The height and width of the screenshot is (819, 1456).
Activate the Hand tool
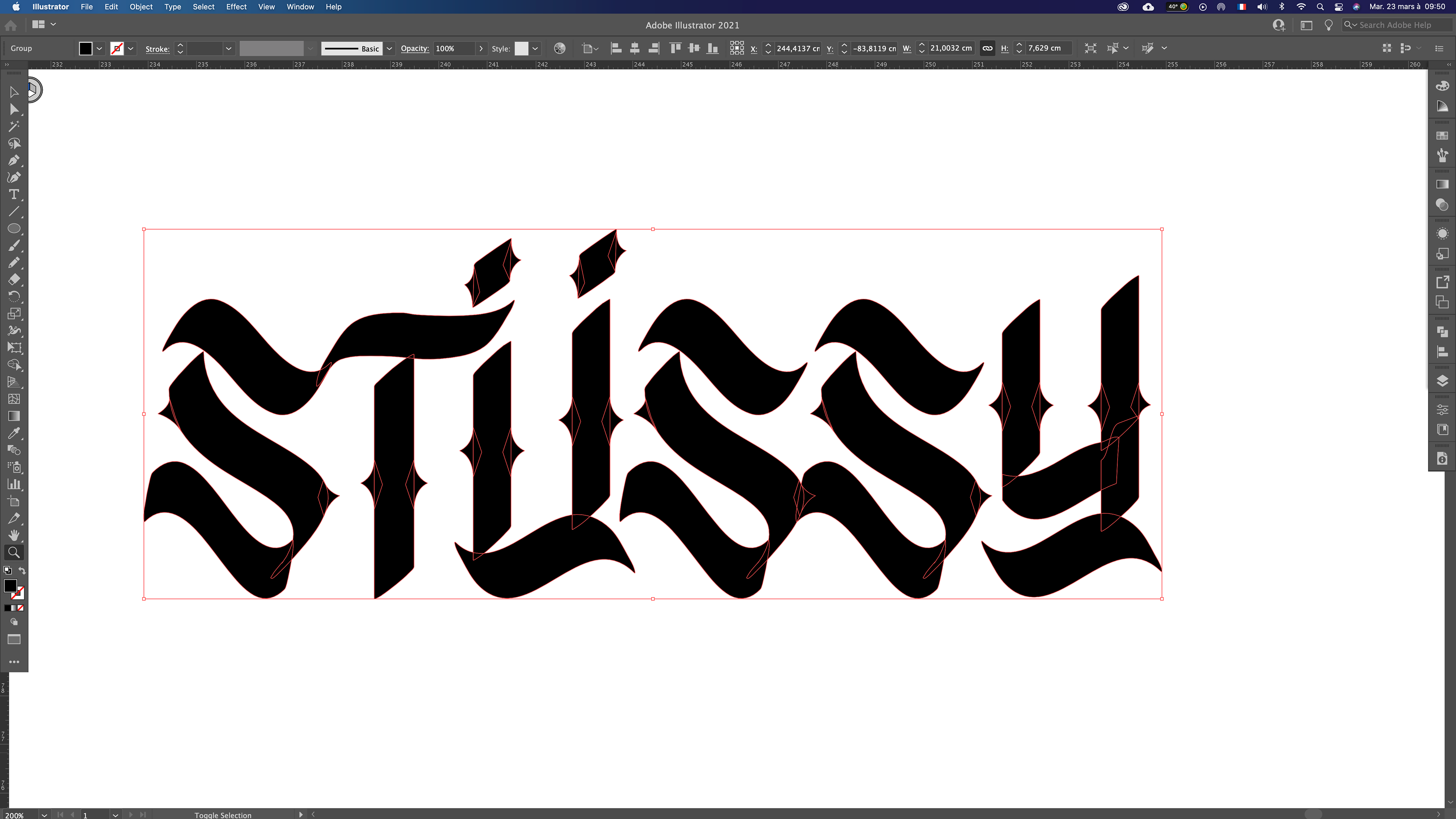pos(14,535)
